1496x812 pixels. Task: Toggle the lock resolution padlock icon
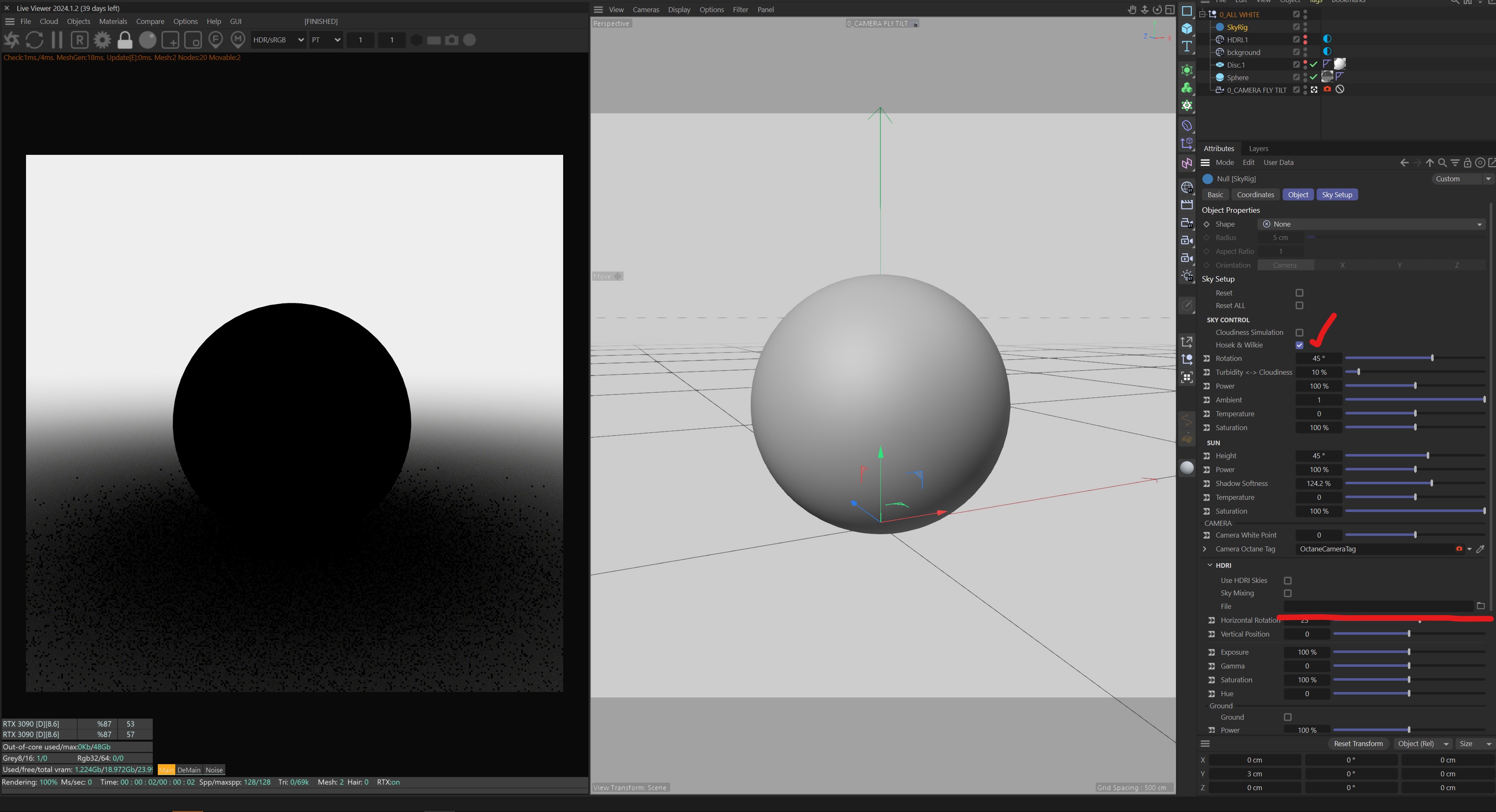pyautogui.click(x=125, y=40)
